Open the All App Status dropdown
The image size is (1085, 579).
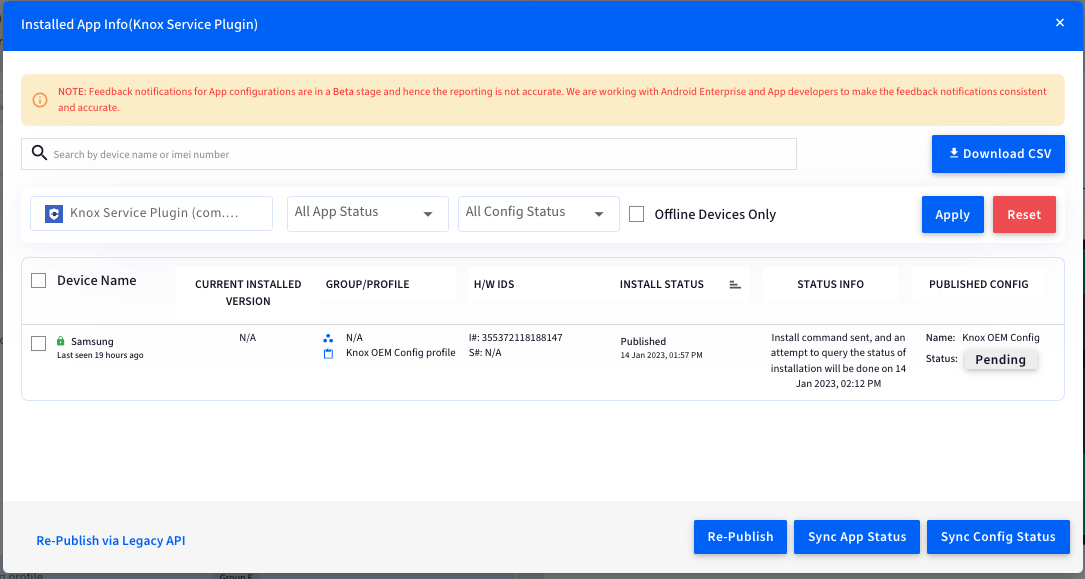[x=367, y=213]
